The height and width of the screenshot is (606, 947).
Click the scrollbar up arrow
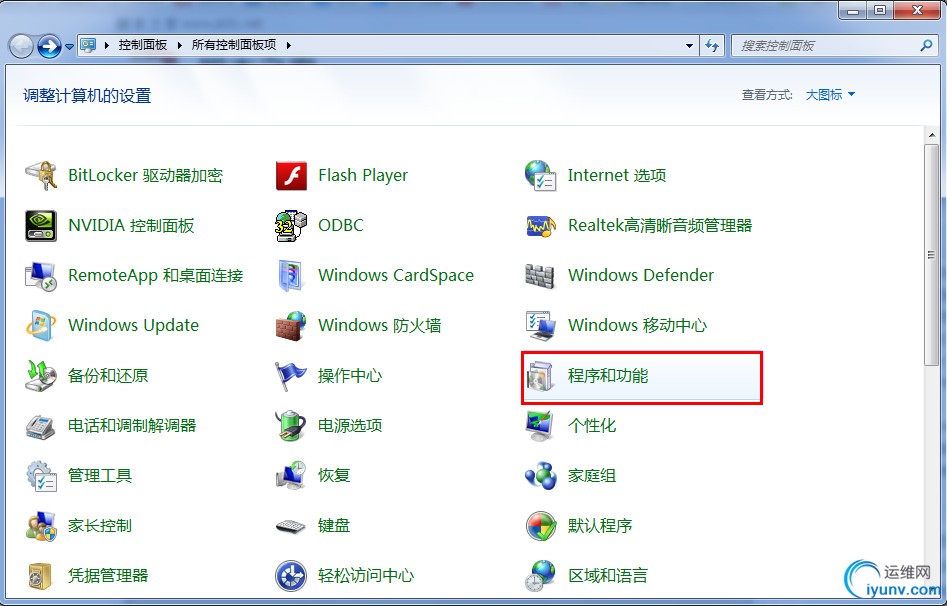pyautogui.click(x=931, y=135)
